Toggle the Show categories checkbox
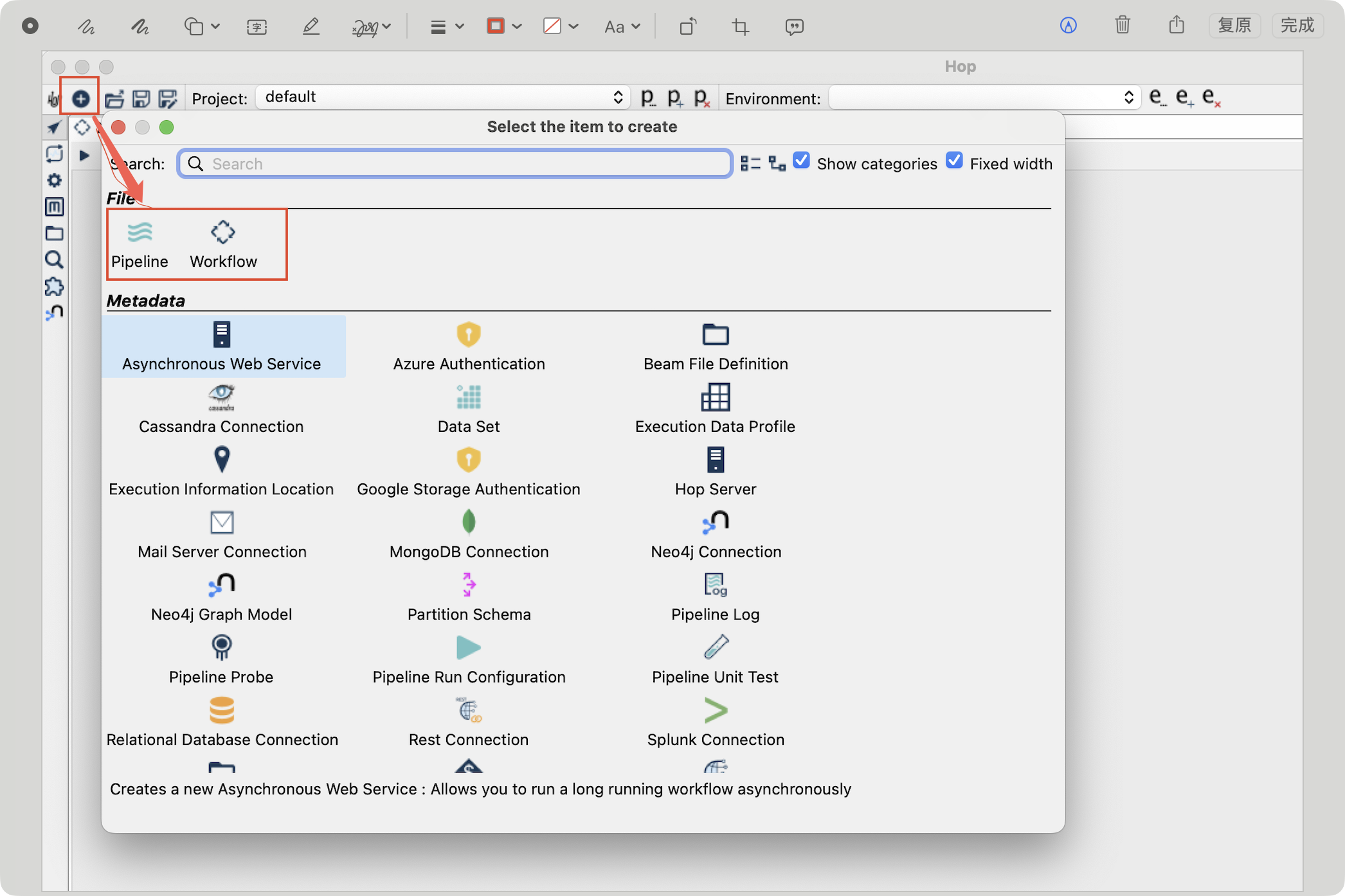The height and width of the screenshot is (896, 1345). 801,161
